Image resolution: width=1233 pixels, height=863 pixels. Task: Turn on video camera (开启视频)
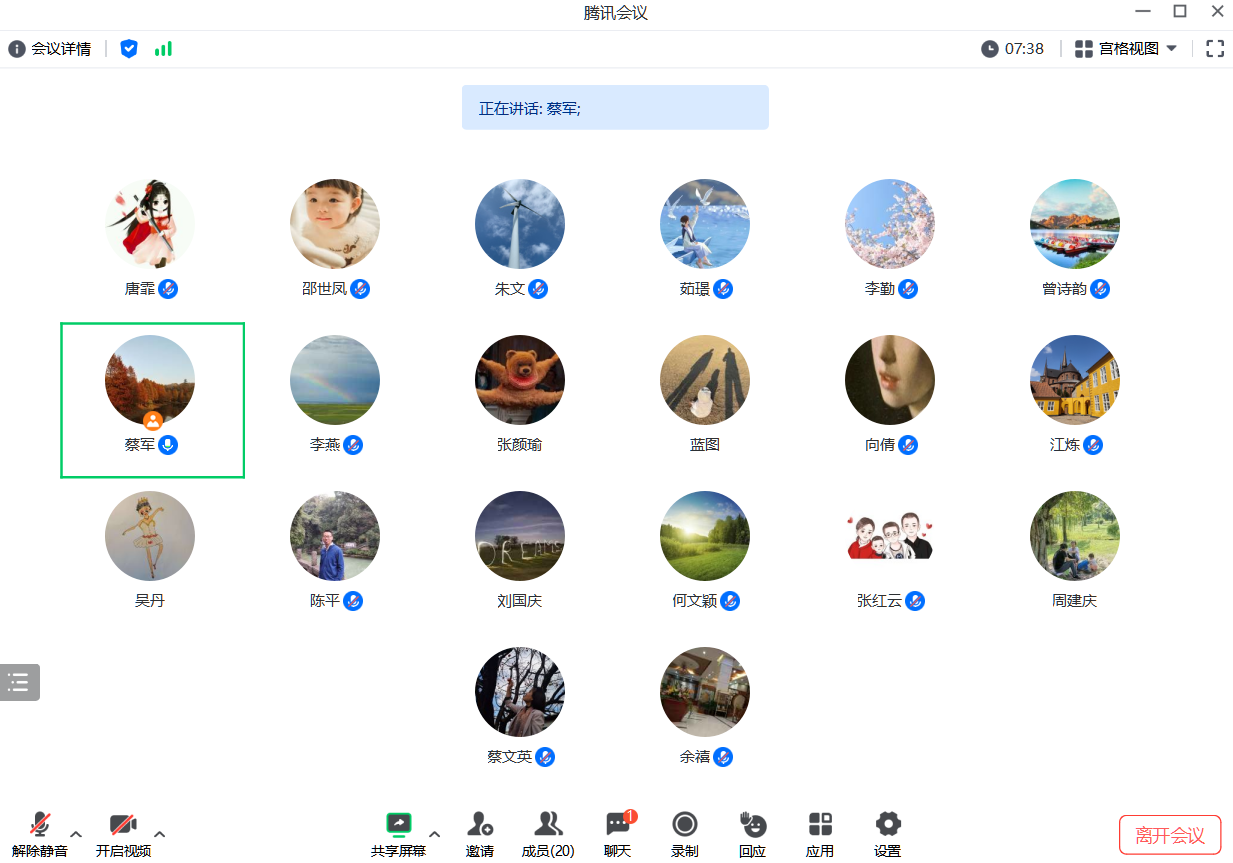(123, 826)
